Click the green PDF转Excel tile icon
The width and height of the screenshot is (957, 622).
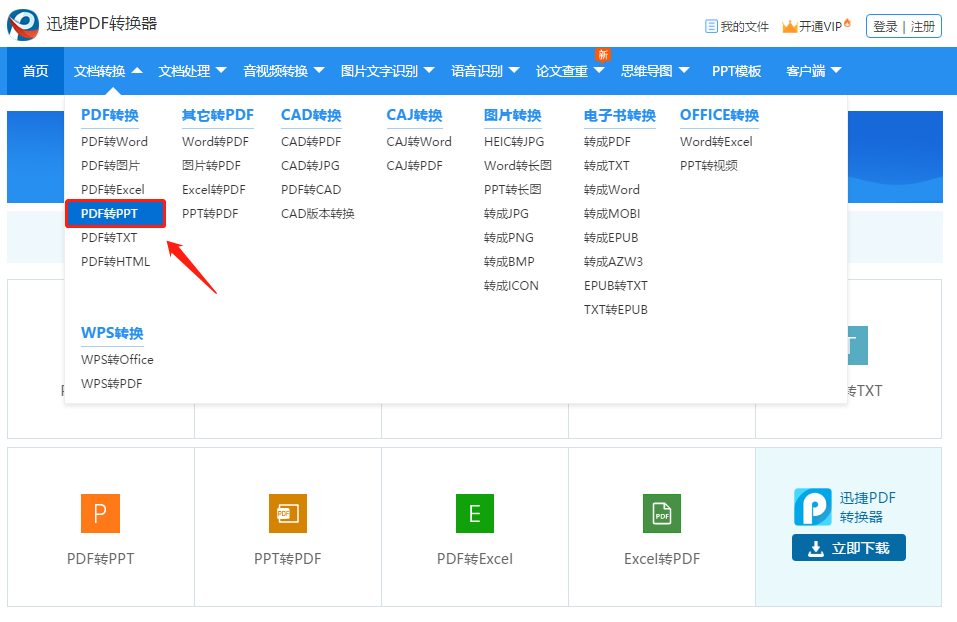[475, 513]
